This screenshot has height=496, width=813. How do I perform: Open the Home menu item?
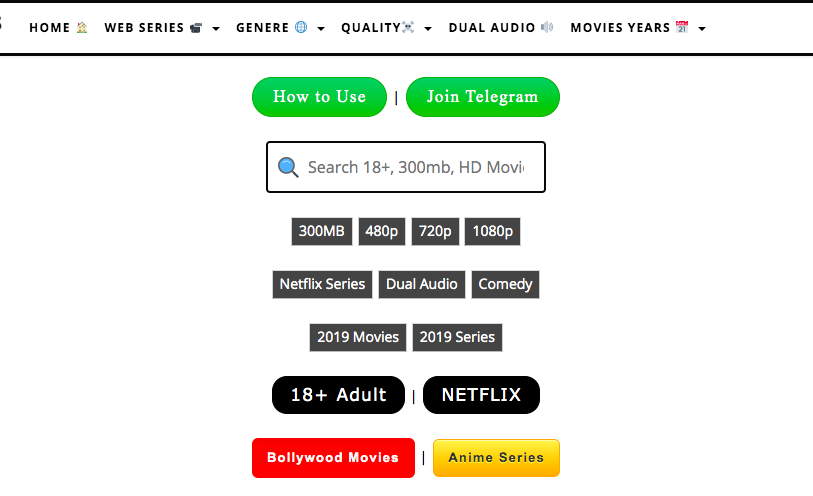point(58,28)
